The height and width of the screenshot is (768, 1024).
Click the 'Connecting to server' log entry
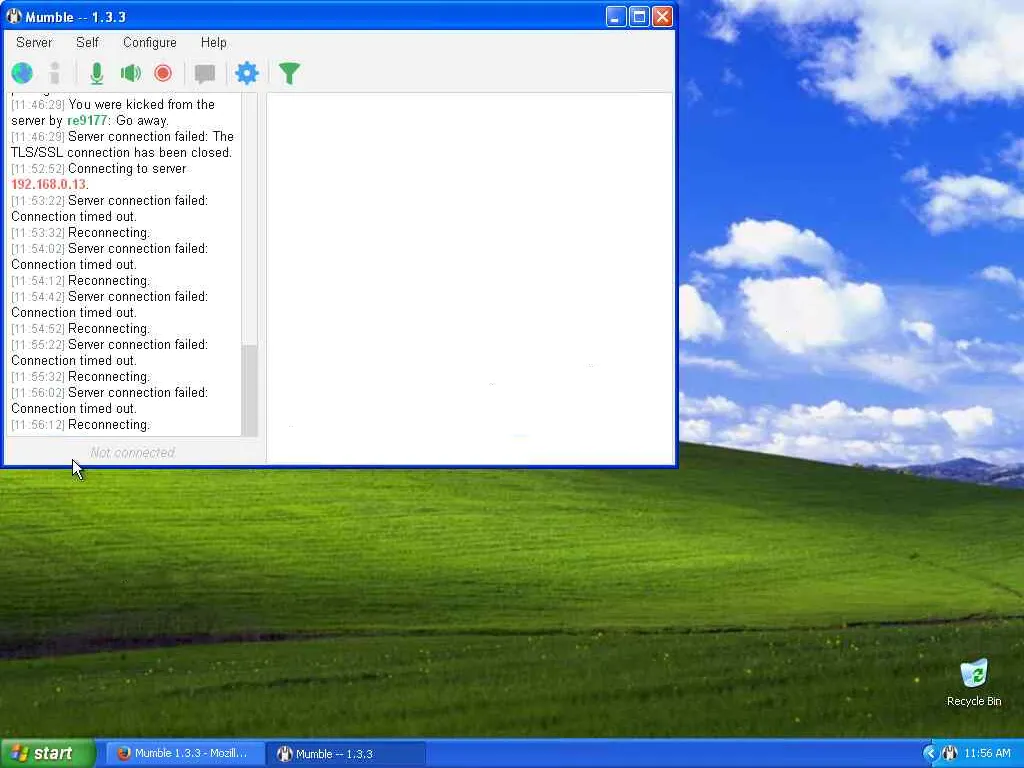pyautogui.click(x=99, y=168)
